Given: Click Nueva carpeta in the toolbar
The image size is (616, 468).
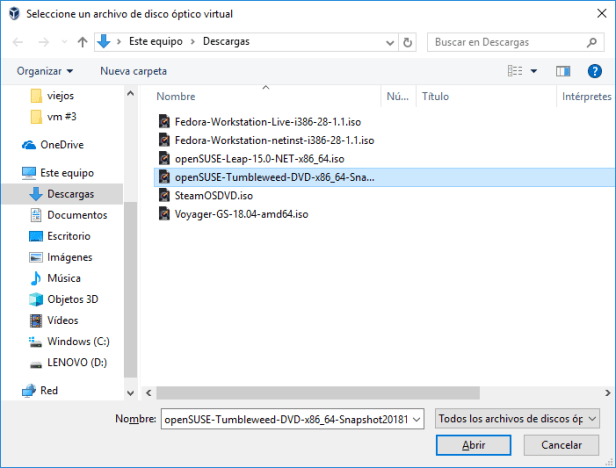Looking at the screenshot, I should [133, 71].
